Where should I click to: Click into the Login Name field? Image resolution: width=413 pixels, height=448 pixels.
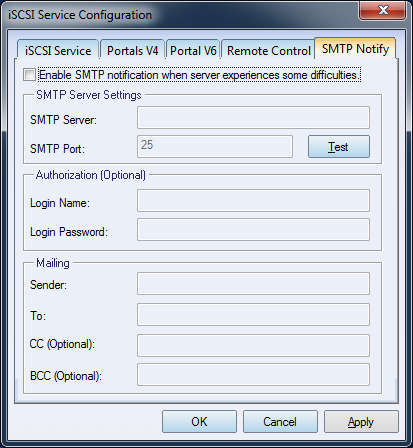click(253, 201)
